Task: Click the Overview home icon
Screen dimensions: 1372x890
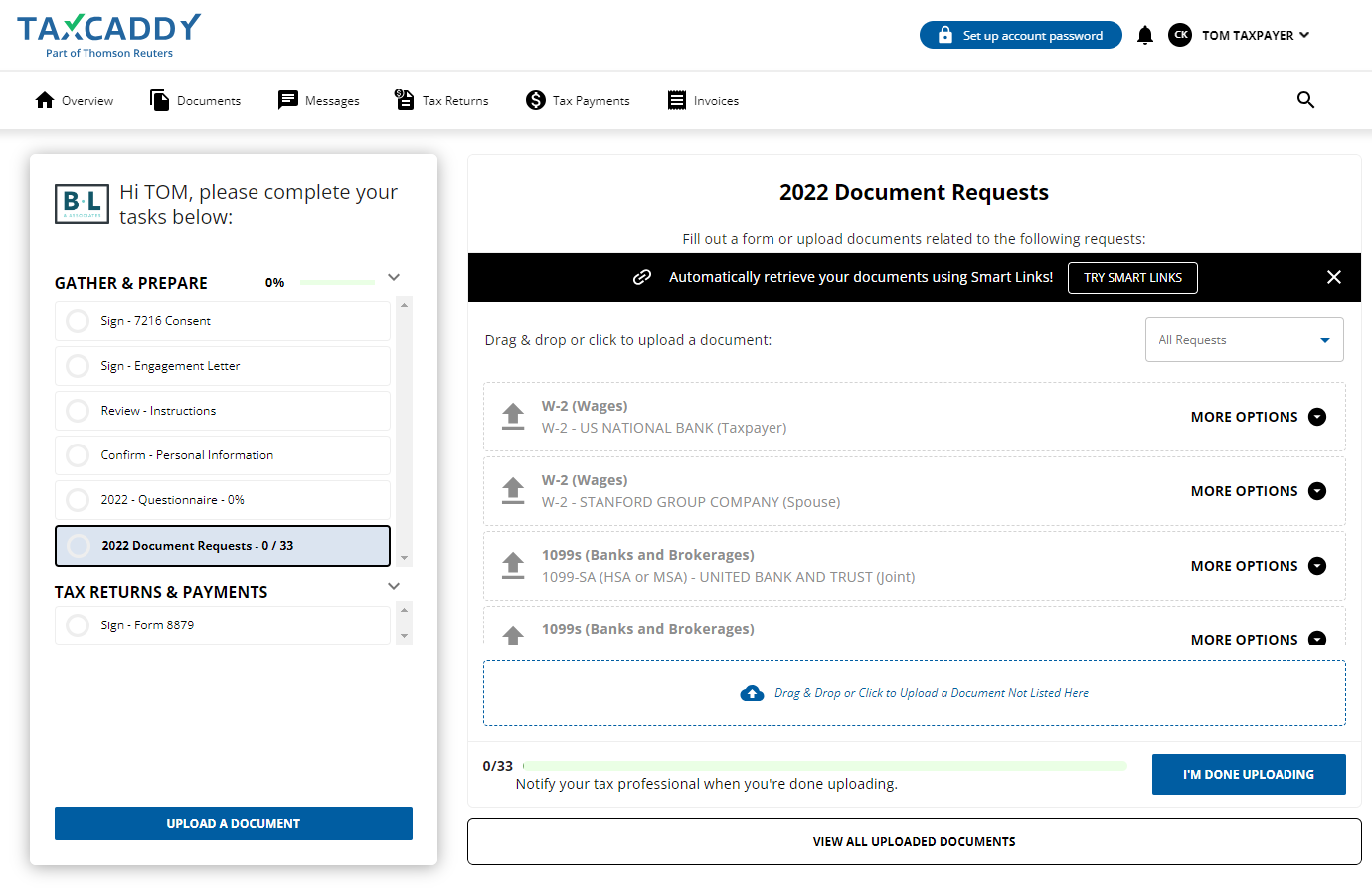Action: point(45,100)
